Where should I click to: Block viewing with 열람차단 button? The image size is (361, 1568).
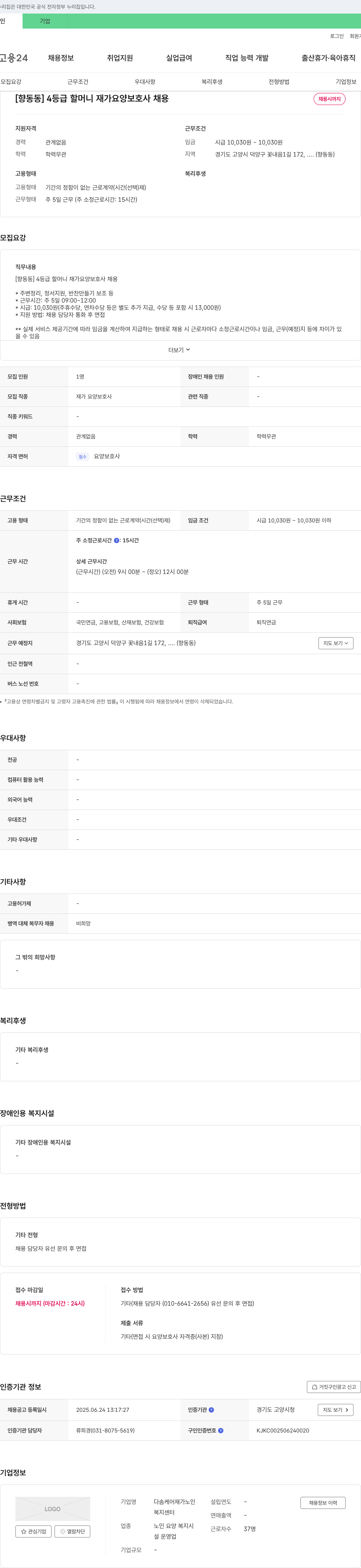point(72,1531)
